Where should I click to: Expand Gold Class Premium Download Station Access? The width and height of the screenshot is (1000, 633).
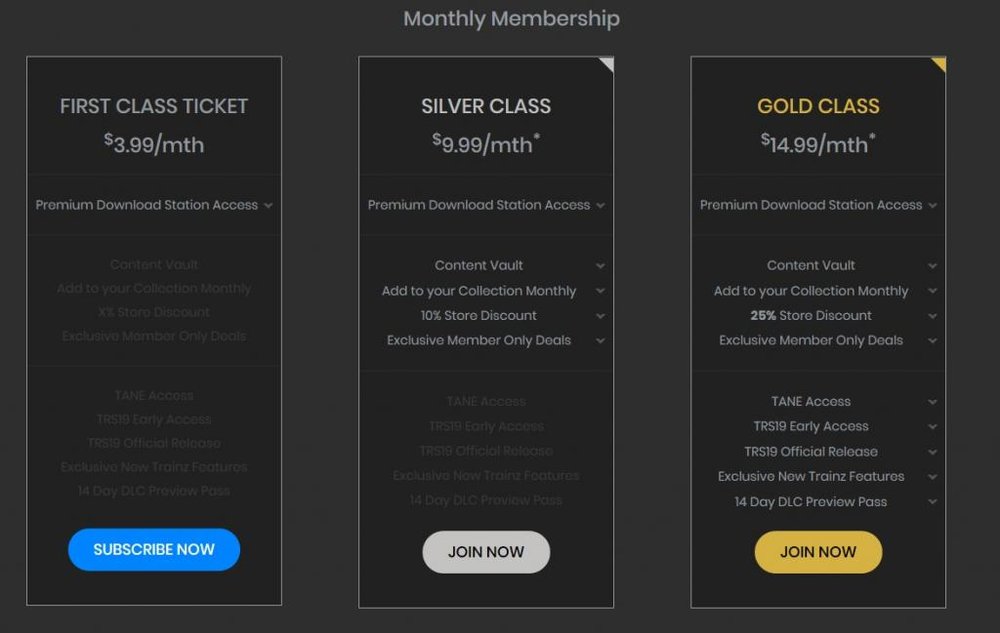point(933,205)
